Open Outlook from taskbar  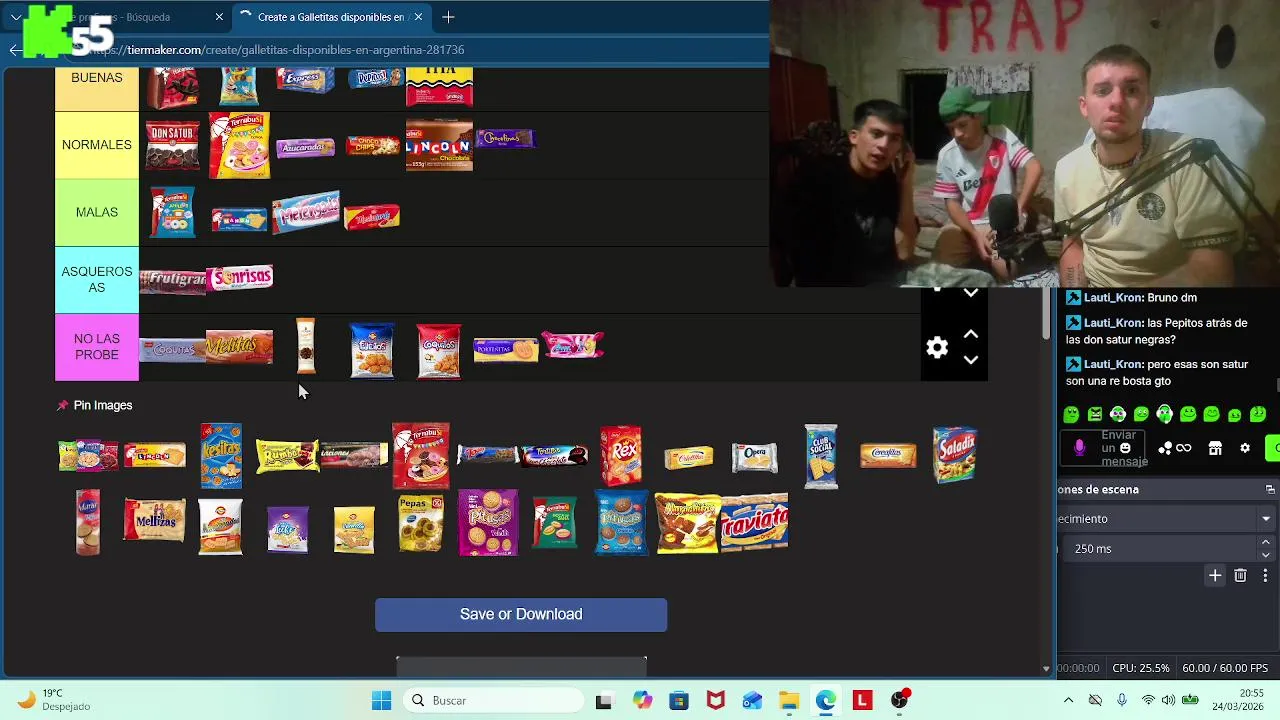pyautogui.click(x=752, y=700)
